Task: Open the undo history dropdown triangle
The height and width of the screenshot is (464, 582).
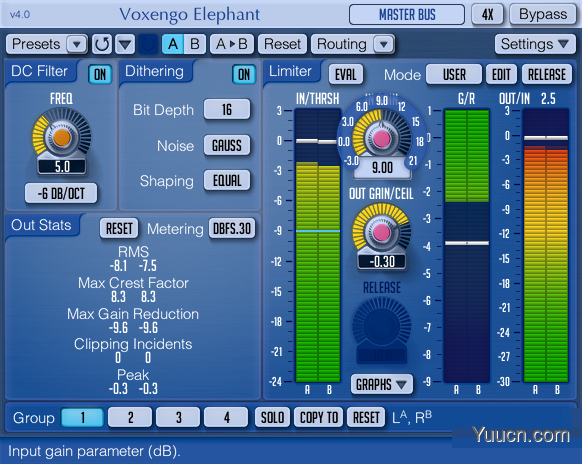Action: coord(125,45)
